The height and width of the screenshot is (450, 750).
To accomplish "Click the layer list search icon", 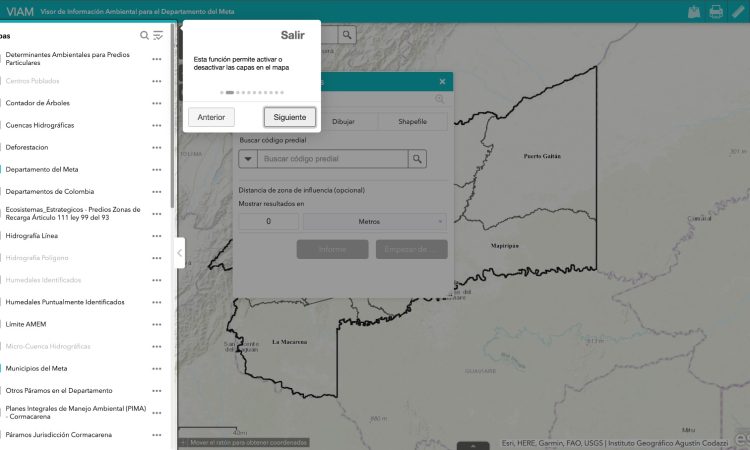I will pyautogui.click(x=145, y=35).
